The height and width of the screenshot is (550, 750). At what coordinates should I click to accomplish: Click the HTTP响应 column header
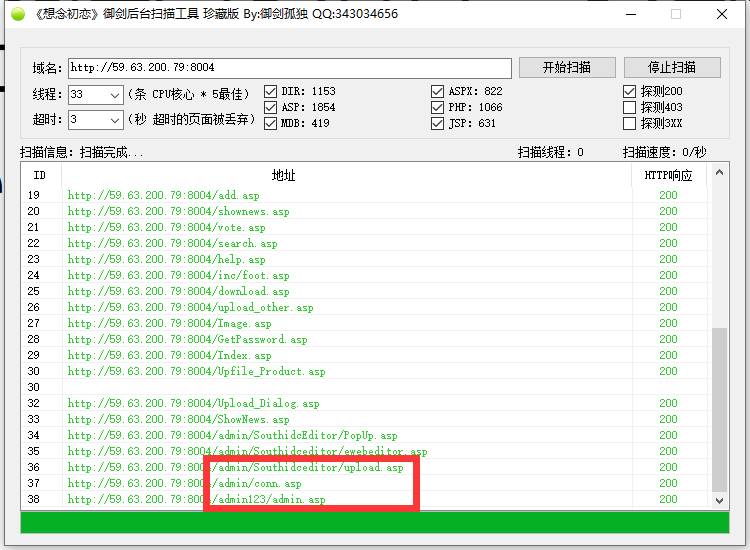coord(670,175)
